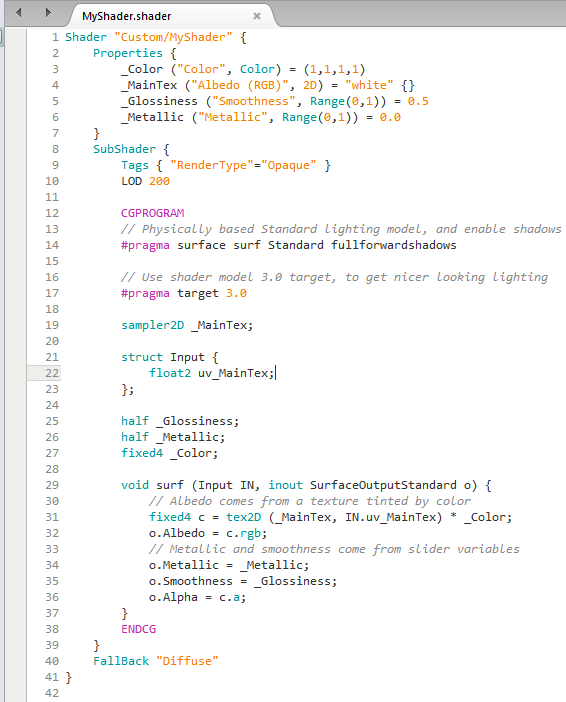Click on the Properties keyword
566x702 pixels.
point(128,53)
